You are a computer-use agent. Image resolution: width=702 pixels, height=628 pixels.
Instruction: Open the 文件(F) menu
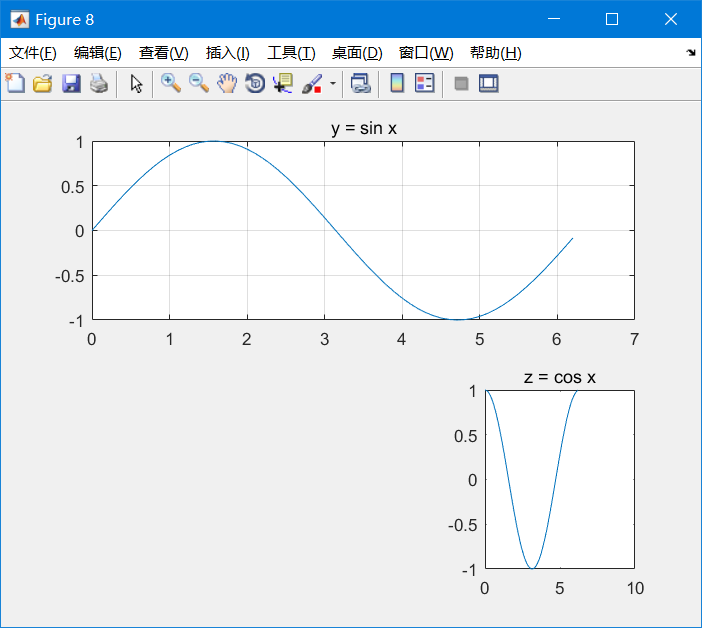[x=33, y=53]
